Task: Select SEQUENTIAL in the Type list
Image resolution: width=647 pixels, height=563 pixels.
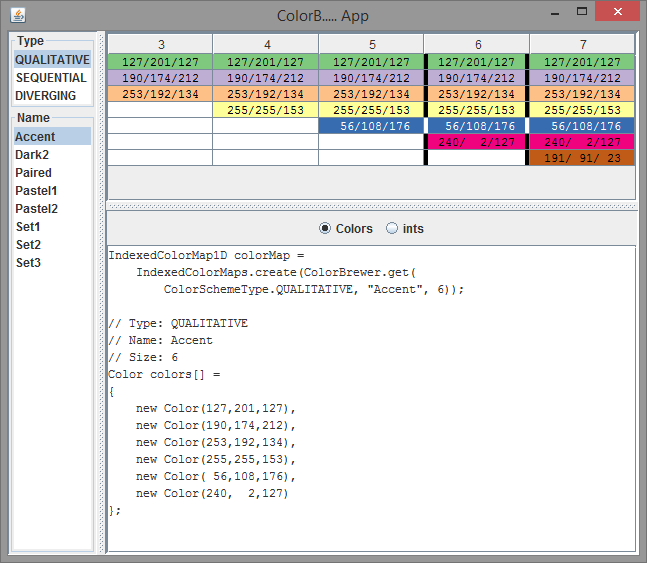Action: coord(52,78)
